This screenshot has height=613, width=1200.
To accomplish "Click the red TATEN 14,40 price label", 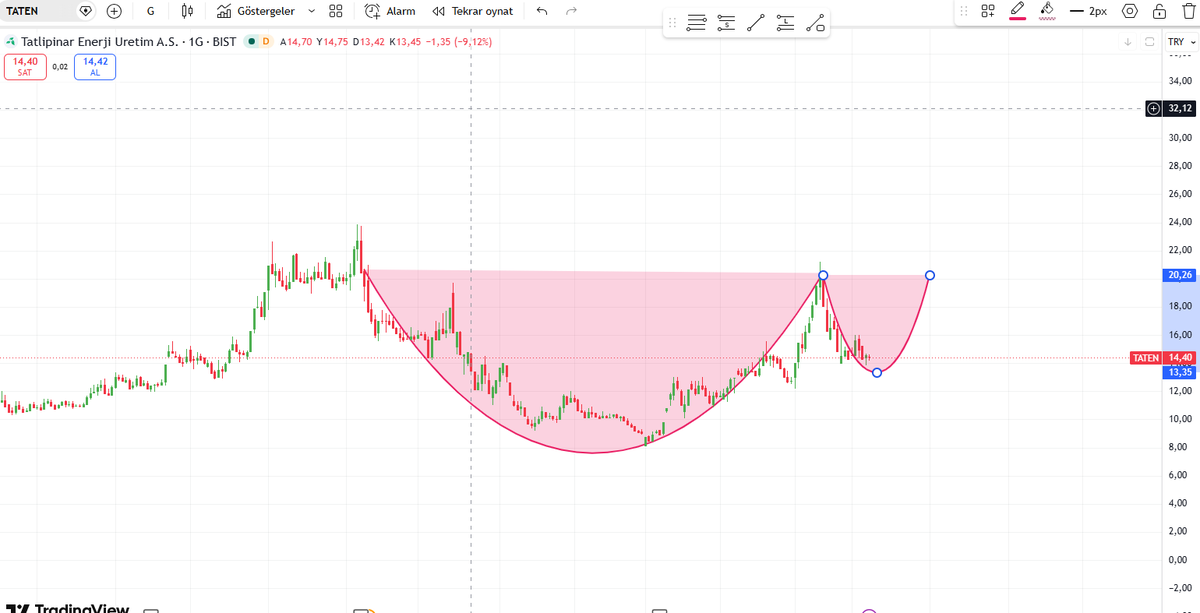I will click(1162, 357).
